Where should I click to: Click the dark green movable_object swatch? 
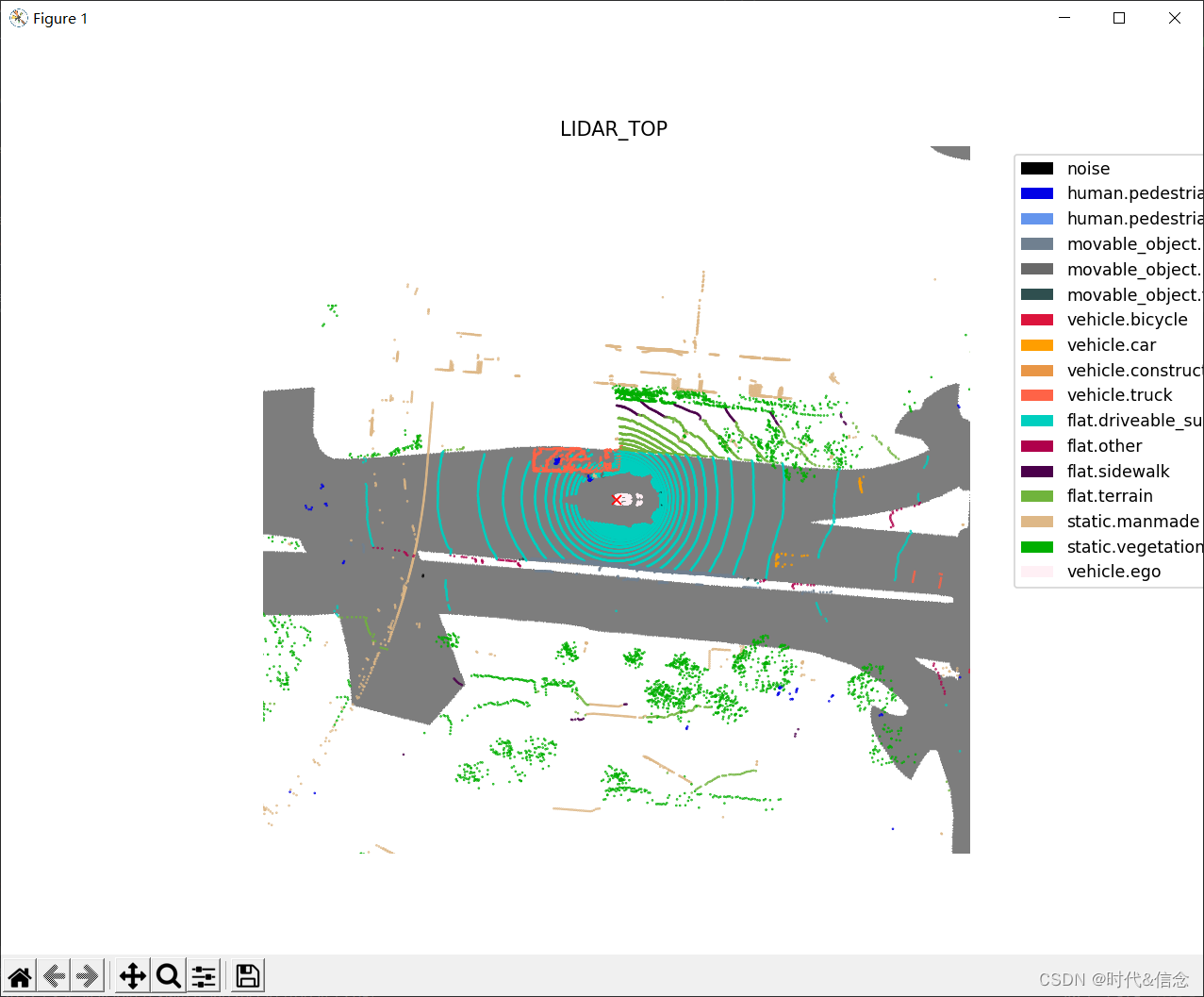[1037, 294]
